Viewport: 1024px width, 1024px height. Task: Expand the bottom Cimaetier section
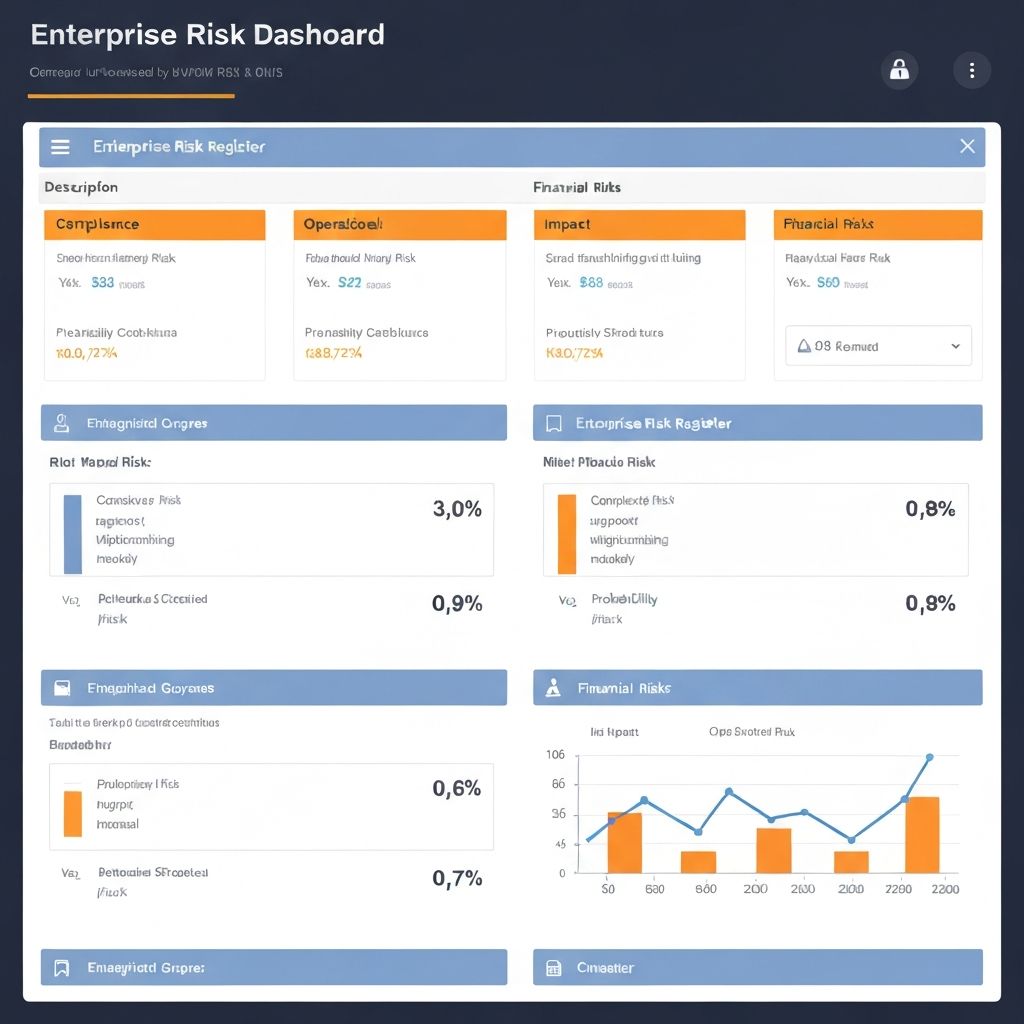click(757, 967)
